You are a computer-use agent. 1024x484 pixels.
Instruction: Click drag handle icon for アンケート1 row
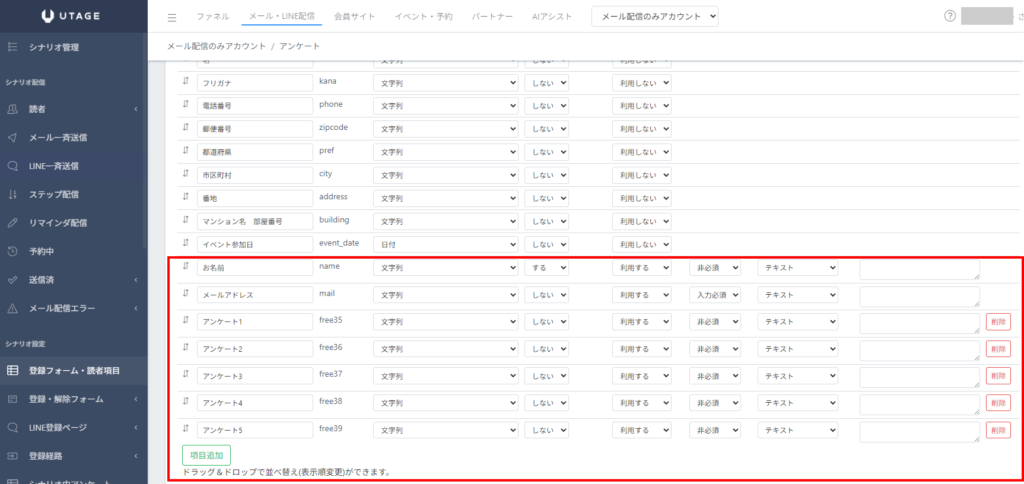186,320
